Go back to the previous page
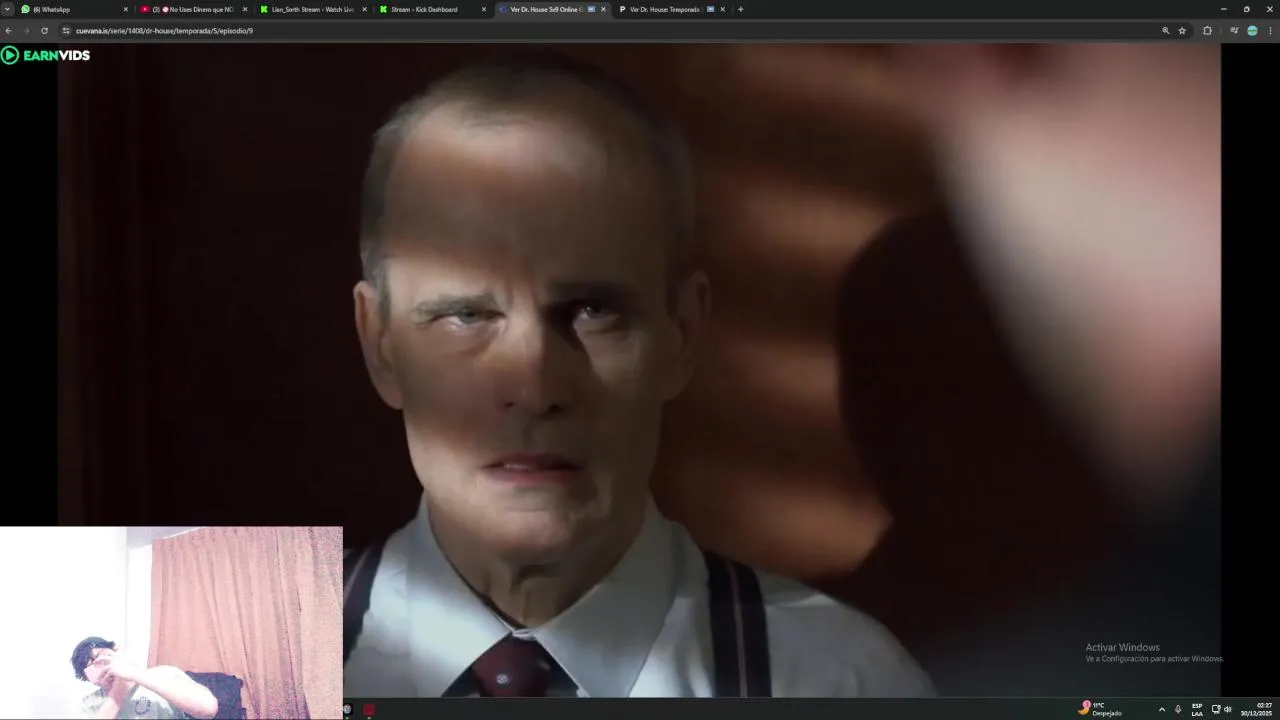This screenshot has height=720, width=1280. tap(9, 31)
